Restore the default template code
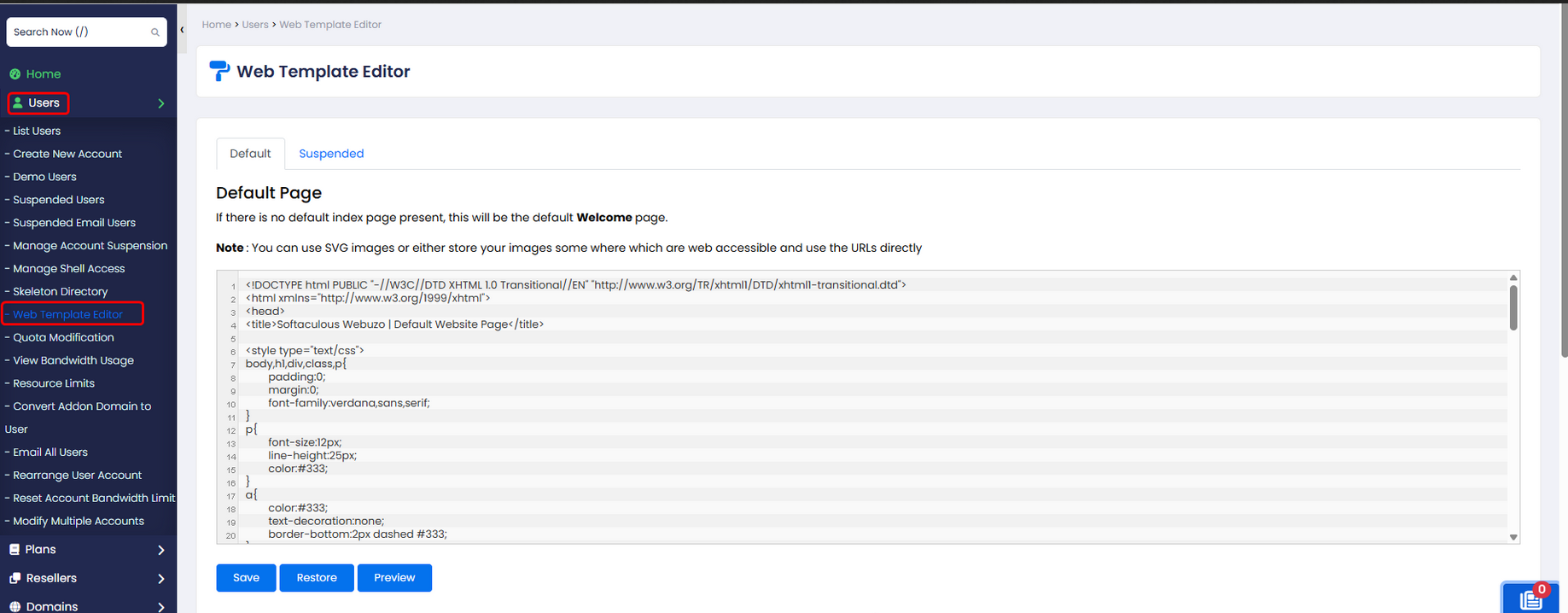 [x=317, y=578]
